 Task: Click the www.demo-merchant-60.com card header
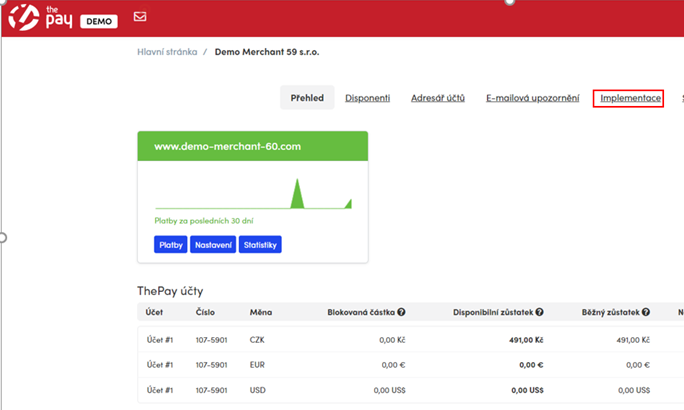pos(252,146)
